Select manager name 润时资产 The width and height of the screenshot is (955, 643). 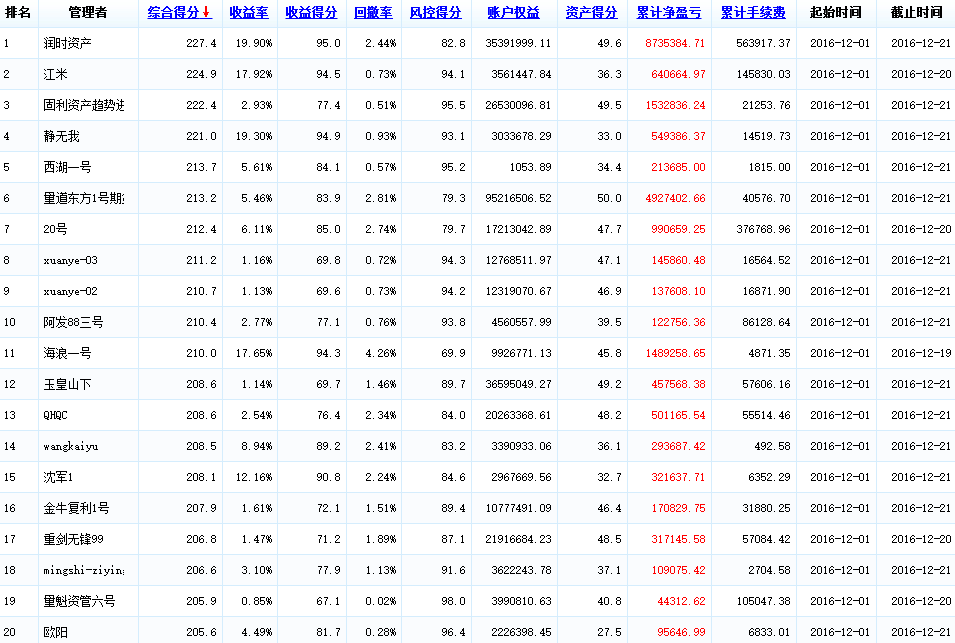coord(68,43)
